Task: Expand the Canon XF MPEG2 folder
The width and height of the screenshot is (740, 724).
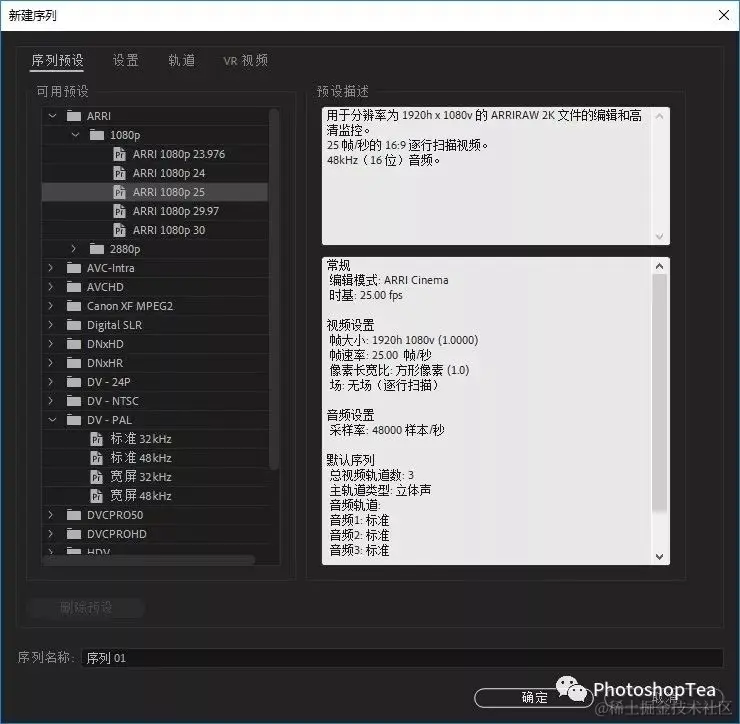Action: tap(51, 306)
